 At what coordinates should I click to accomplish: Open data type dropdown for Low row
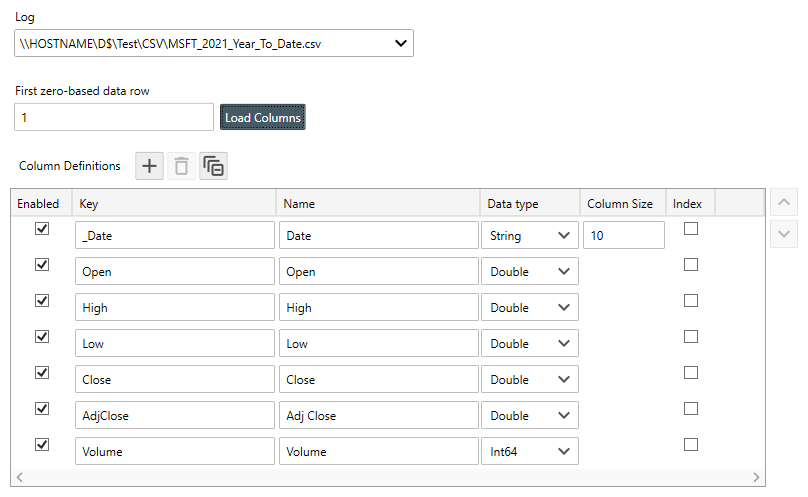pos(530,343)
